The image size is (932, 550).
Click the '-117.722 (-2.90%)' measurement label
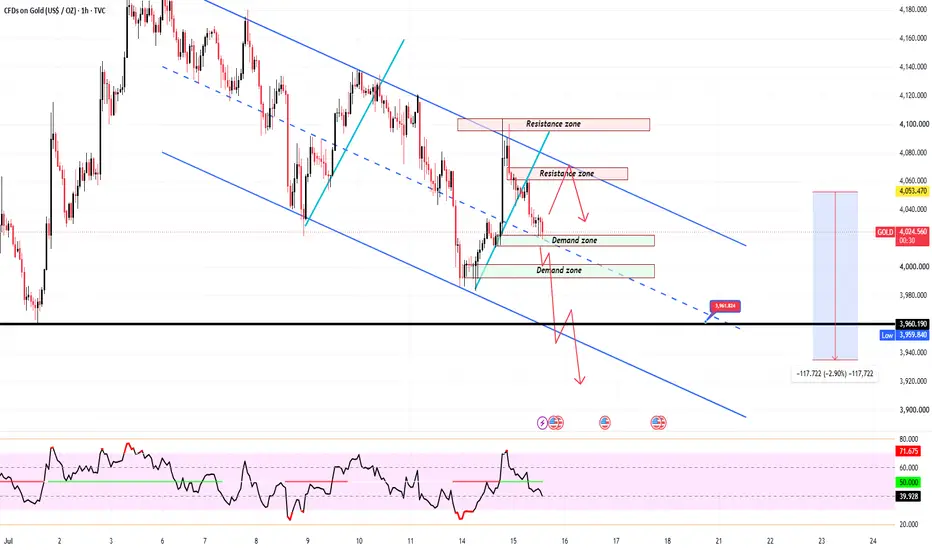pyautogui.click(x=835, y=373)
